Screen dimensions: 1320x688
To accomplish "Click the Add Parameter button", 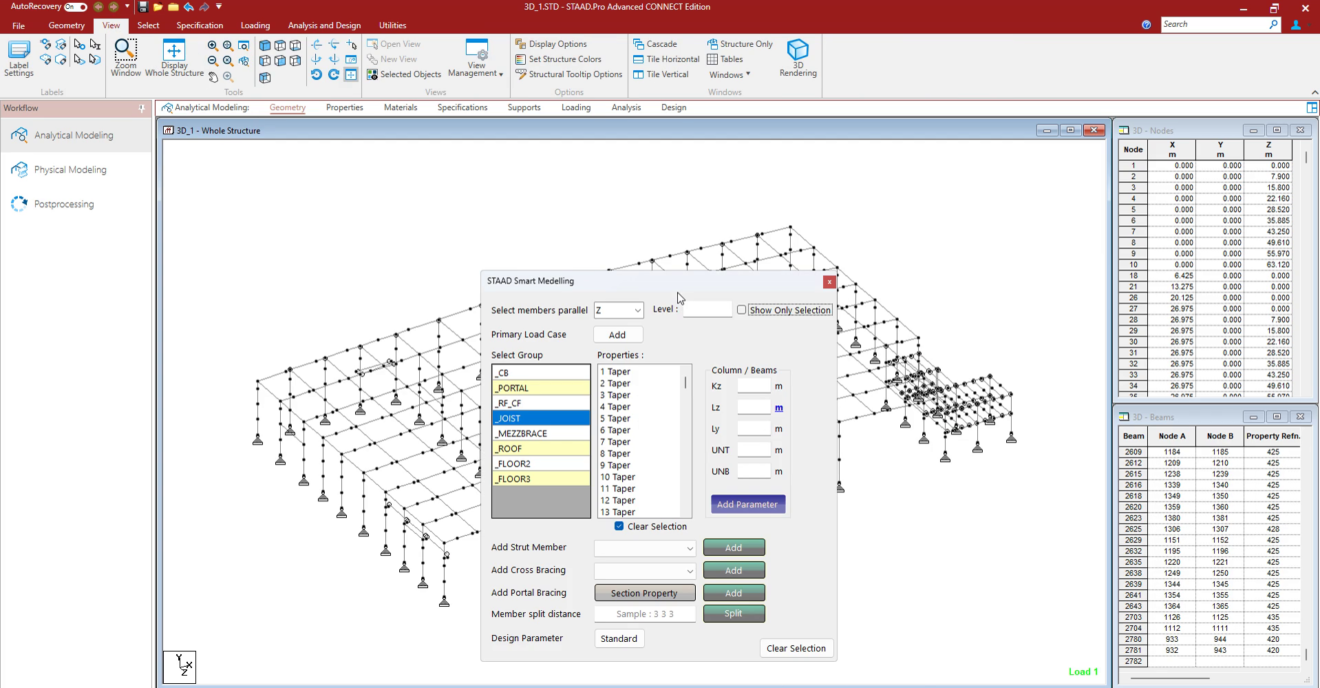I will coord(748,503).
